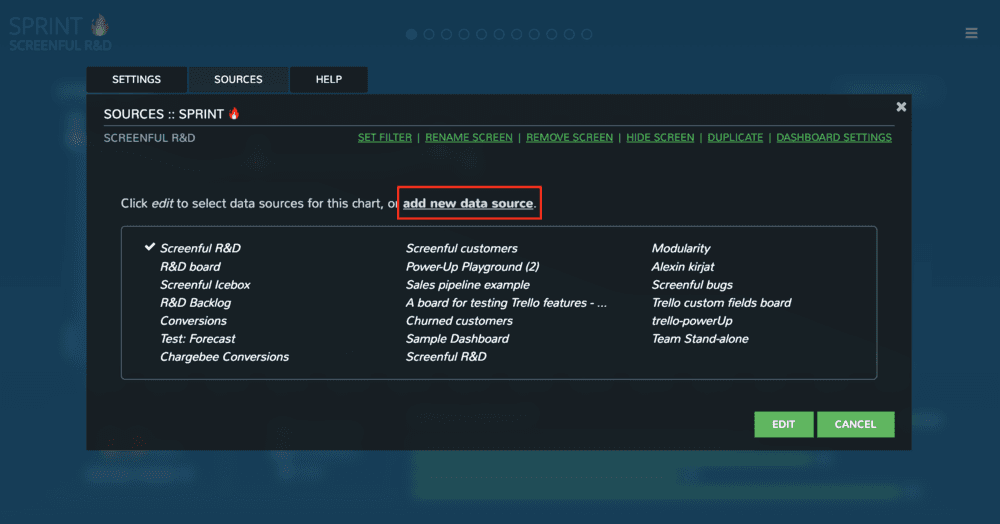Click the green Edit button

(x=783, y=425)
